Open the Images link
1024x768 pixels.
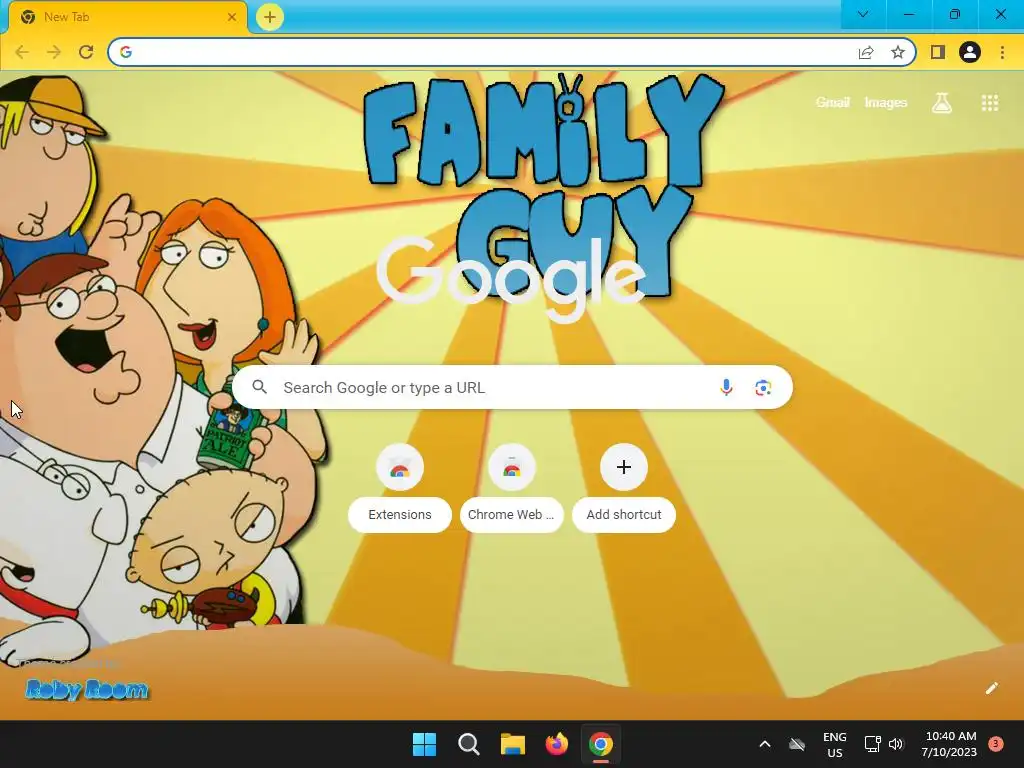(x=886, y=102)
